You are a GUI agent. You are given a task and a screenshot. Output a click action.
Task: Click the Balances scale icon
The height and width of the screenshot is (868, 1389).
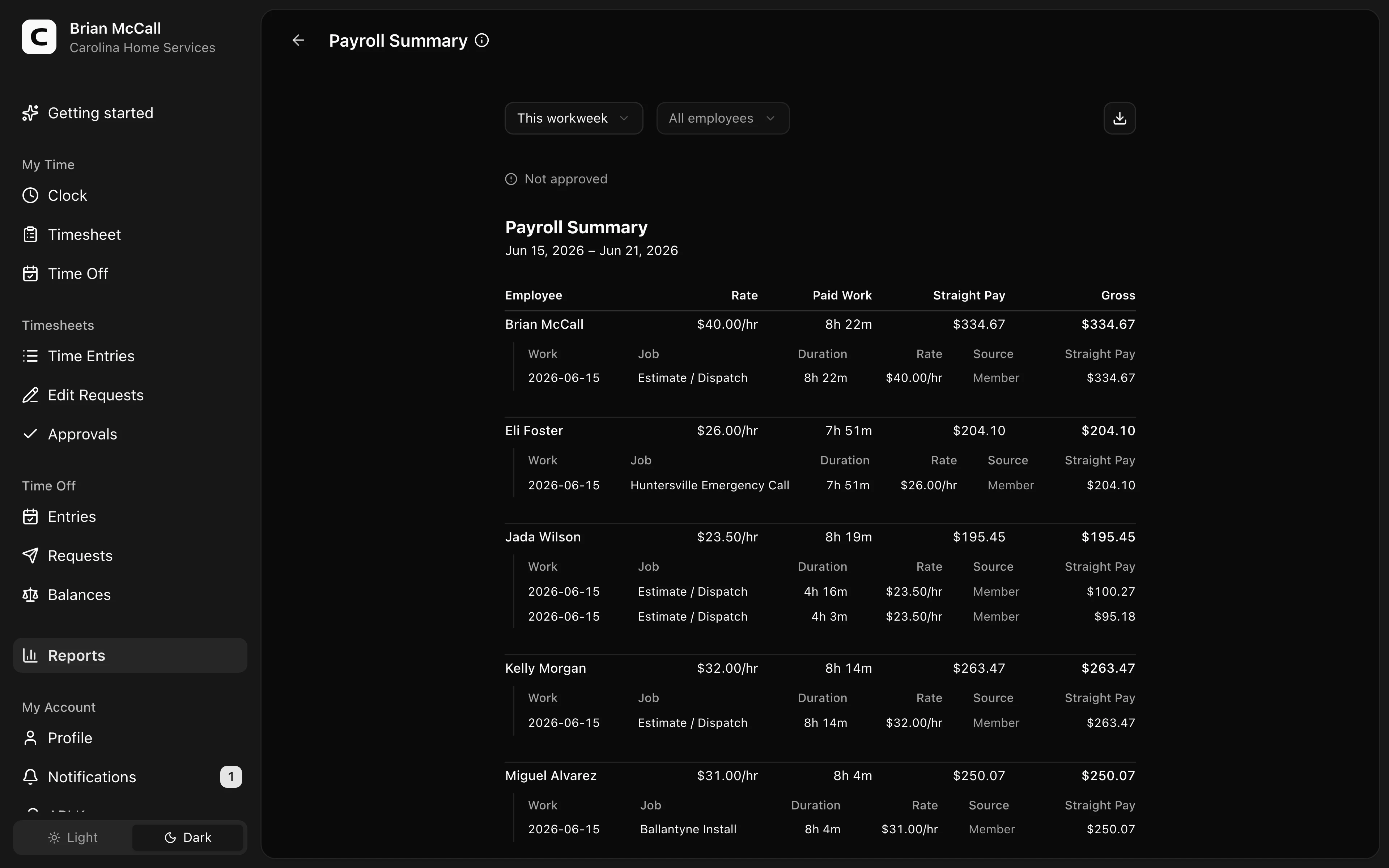(x=30, y=595)
